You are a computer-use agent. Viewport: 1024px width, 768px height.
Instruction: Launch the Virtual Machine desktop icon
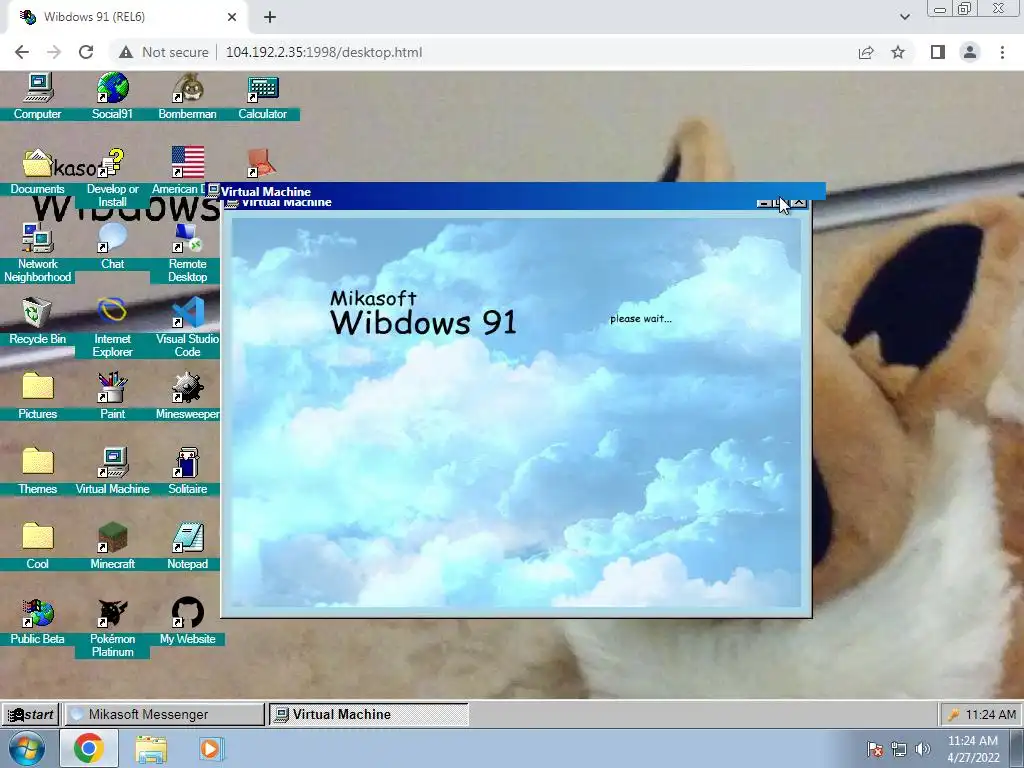112,471
